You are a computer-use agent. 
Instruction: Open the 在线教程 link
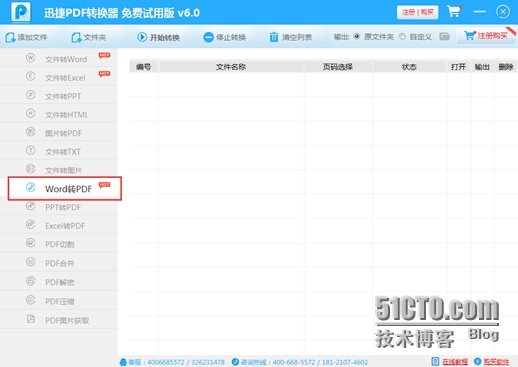(455, 362)
